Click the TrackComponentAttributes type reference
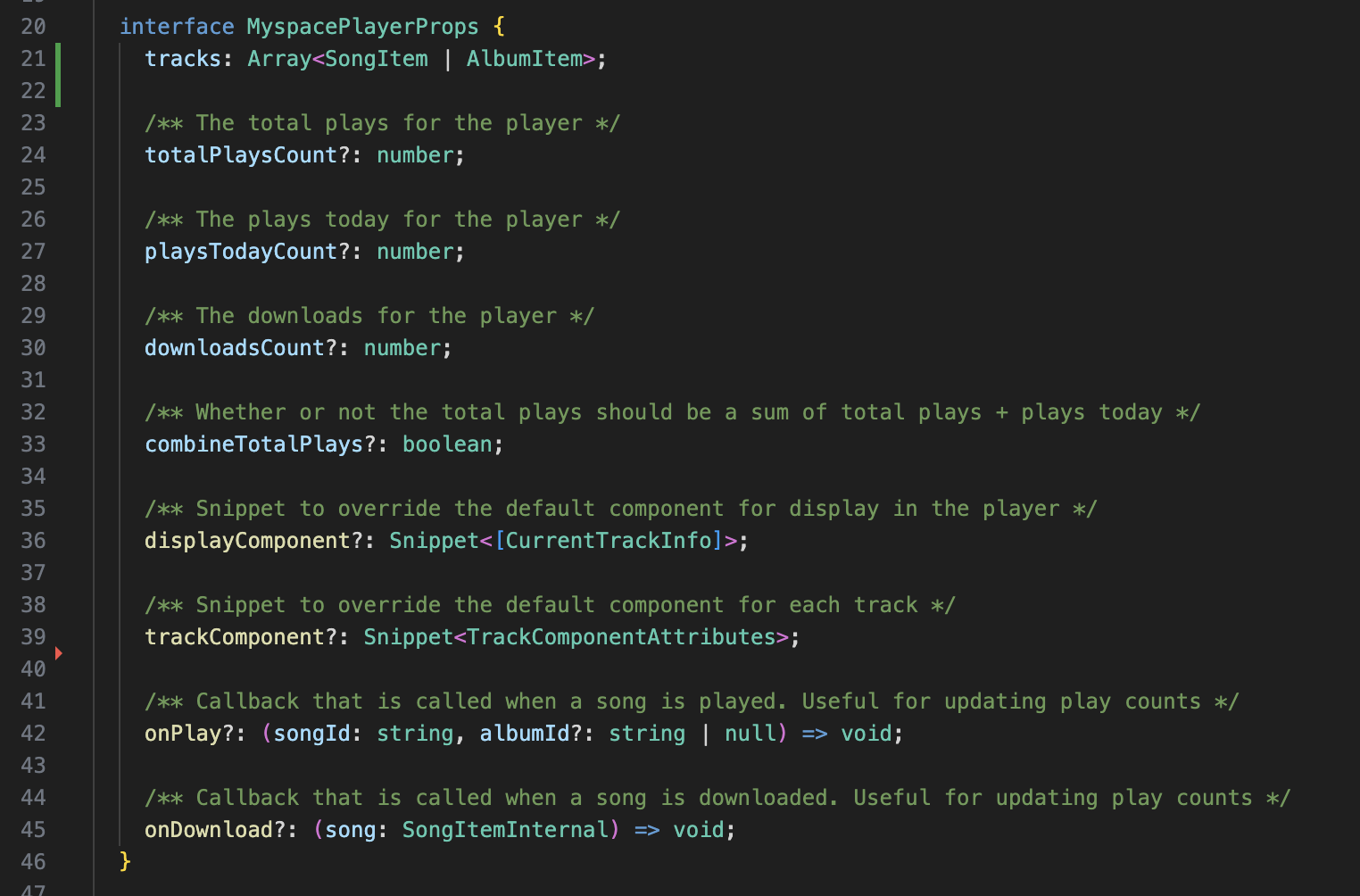 621,637
